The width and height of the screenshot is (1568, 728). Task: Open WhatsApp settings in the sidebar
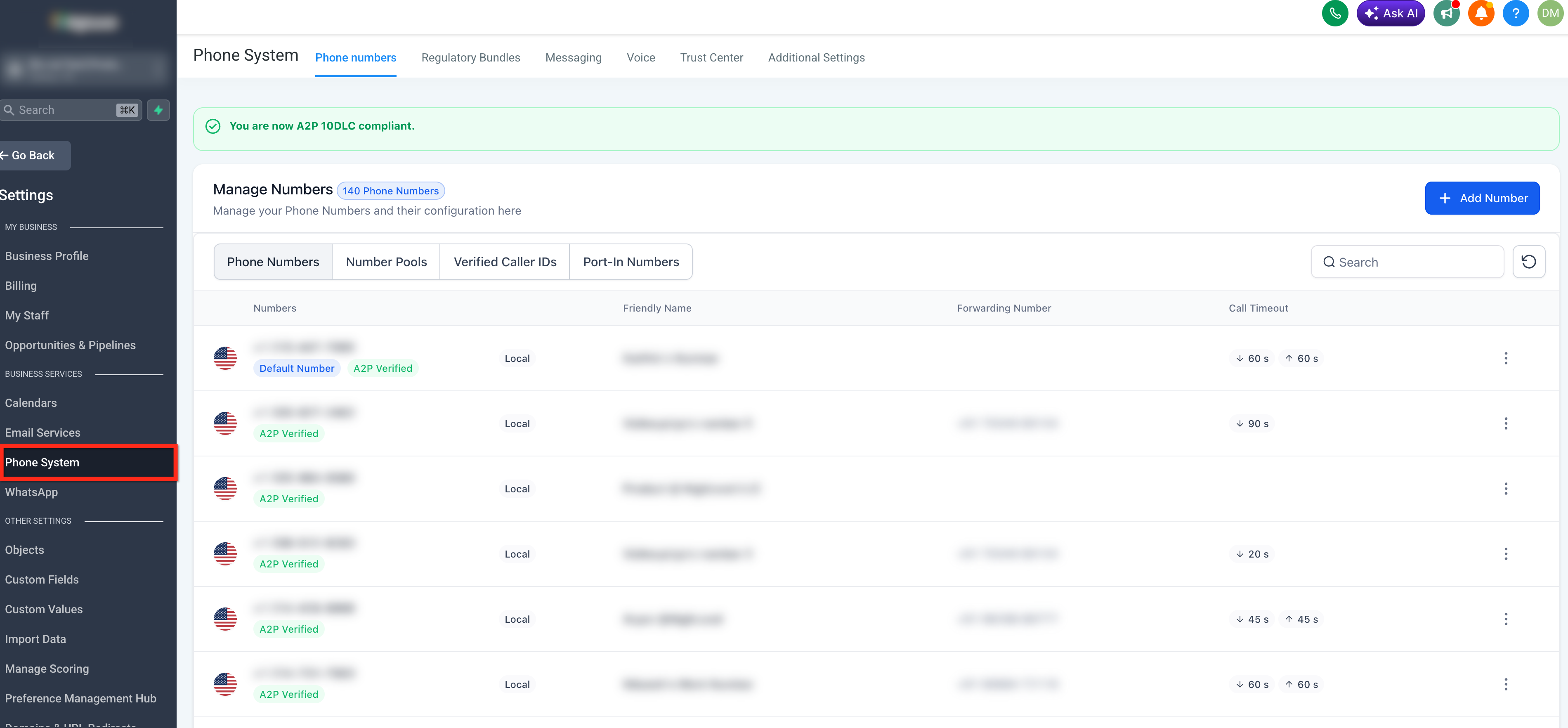[x=32, y=492]
